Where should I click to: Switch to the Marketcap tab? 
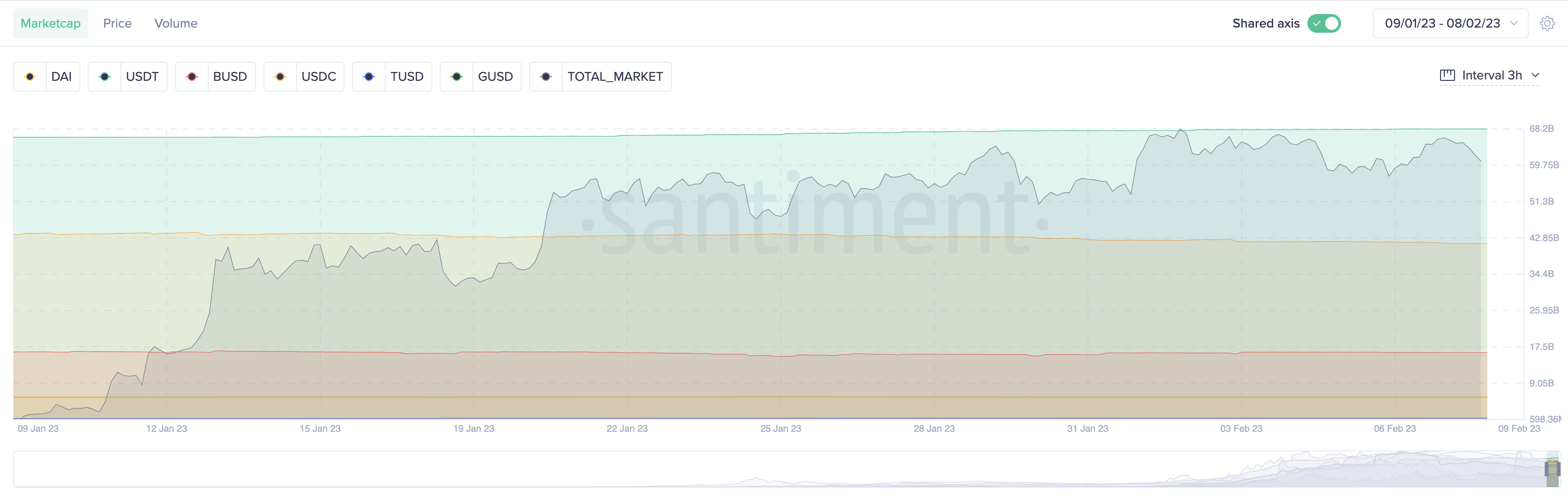coord(50,24)
